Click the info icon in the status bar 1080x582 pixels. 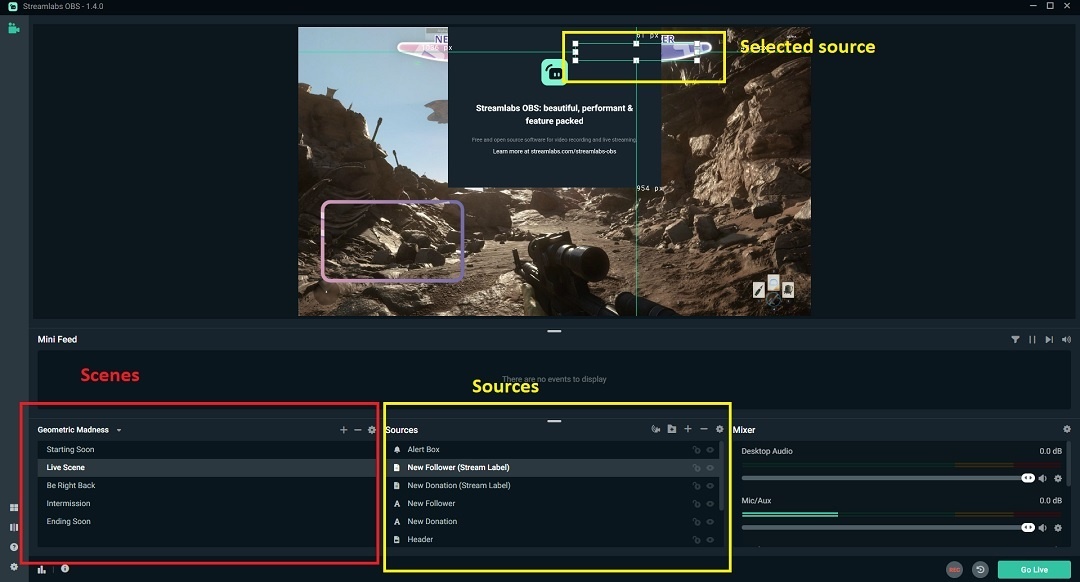coord(65,569)
